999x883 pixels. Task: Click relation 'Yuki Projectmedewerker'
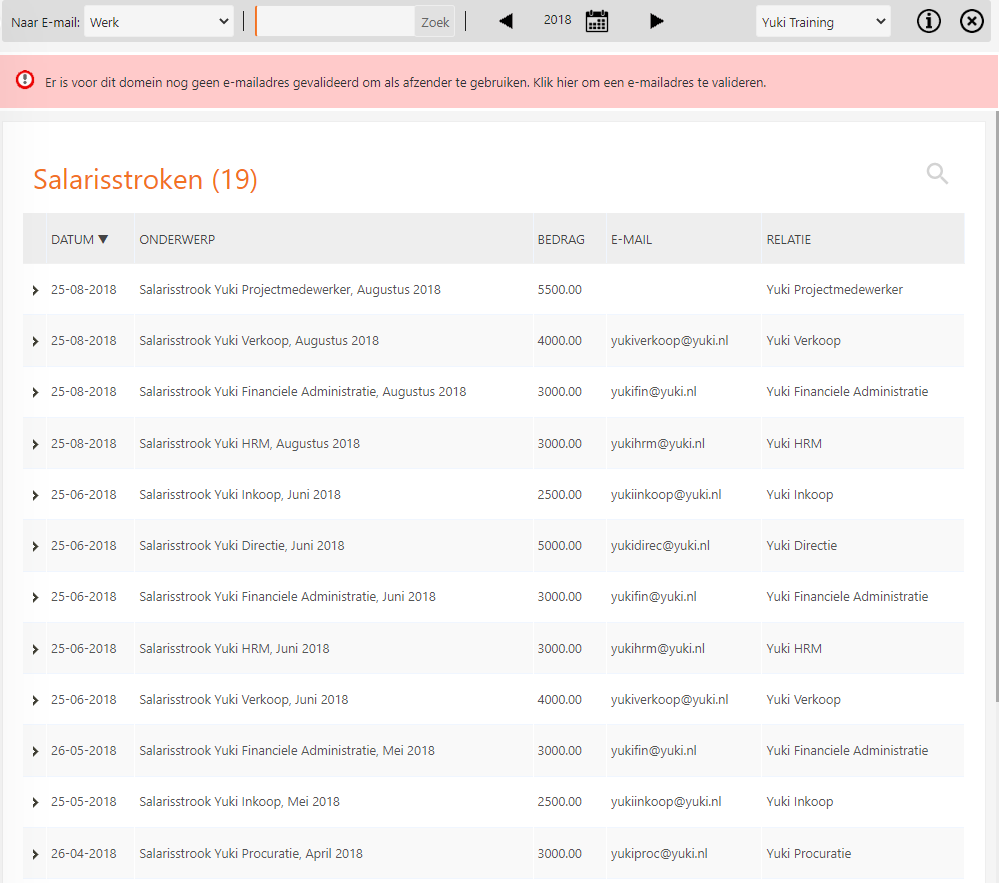click(x=835, y=289)
